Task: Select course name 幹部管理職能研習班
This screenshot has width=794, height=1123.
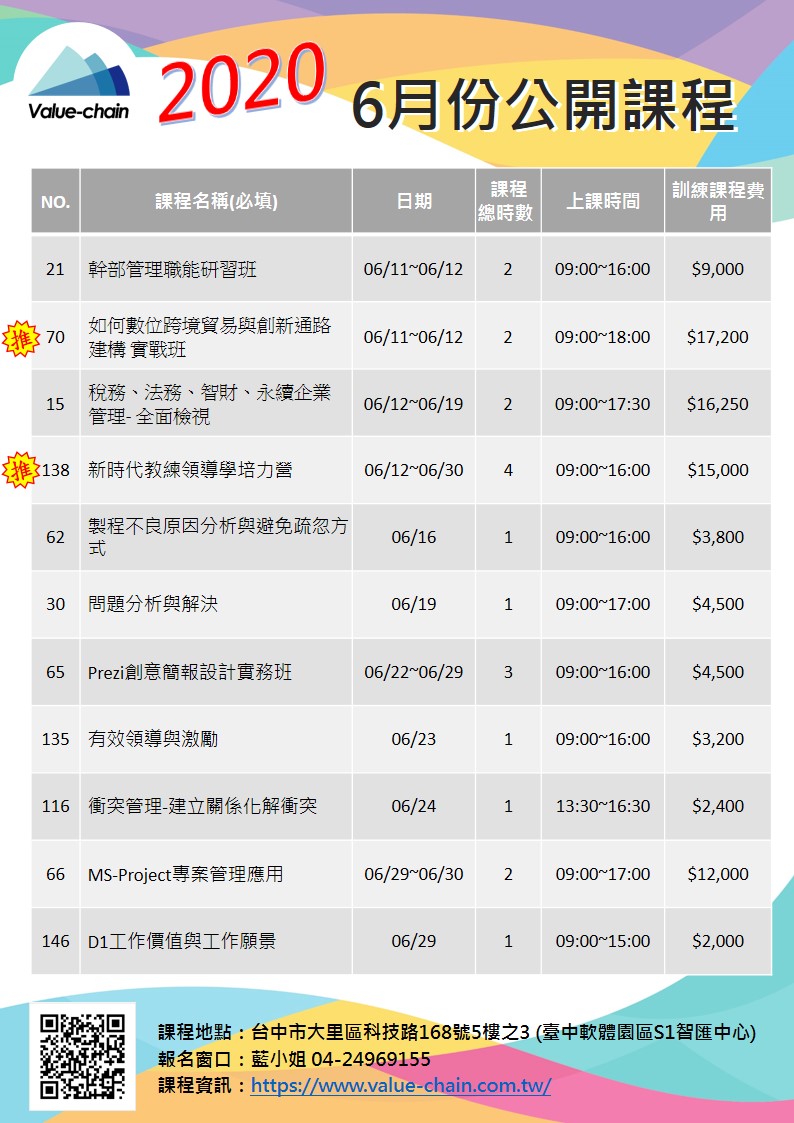Action: pyautogui.click(x=172, y=269)
